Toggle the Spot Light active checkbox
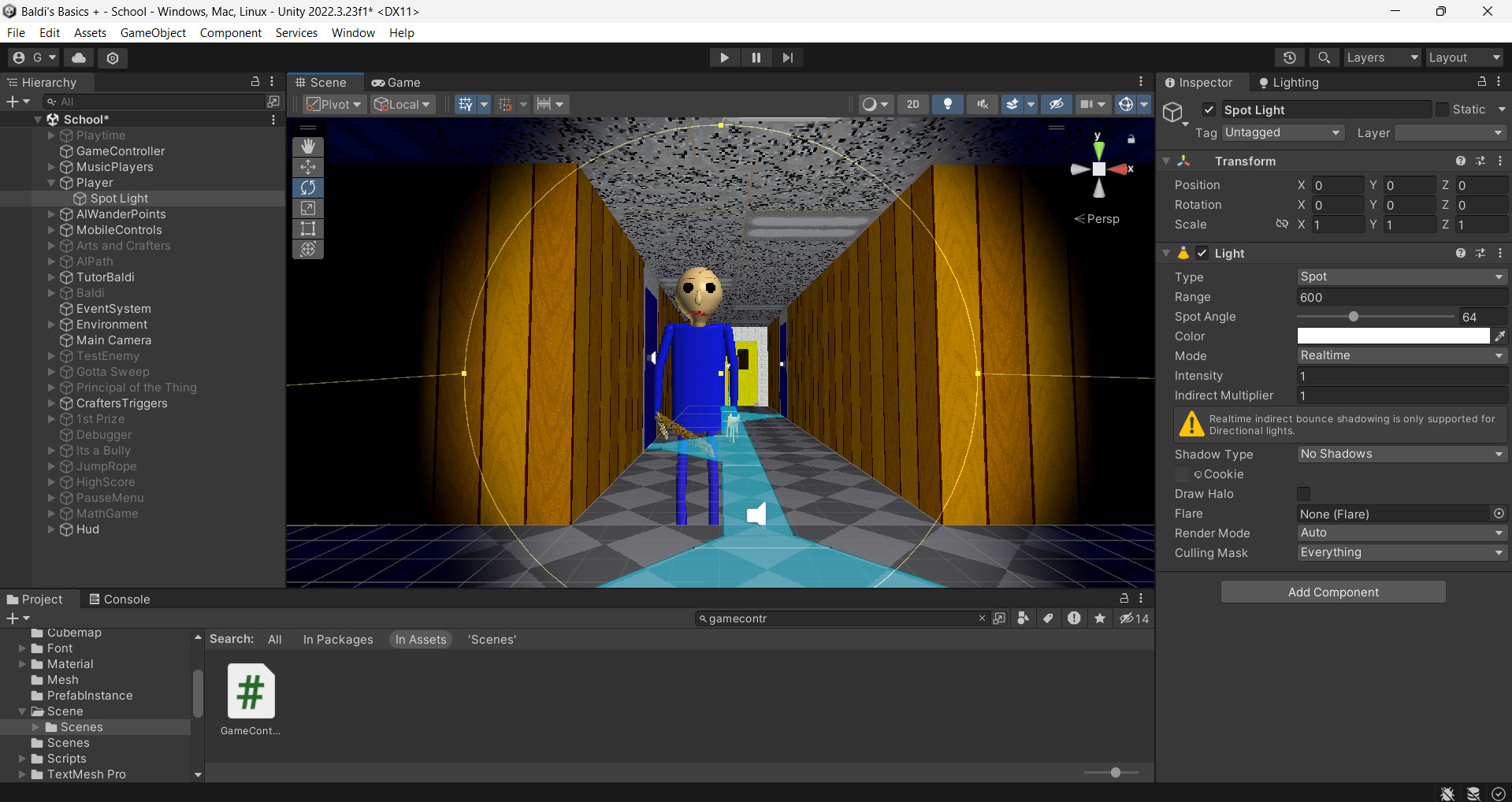This screenshot has width=1512, height=802. [x=1209, y=110]
